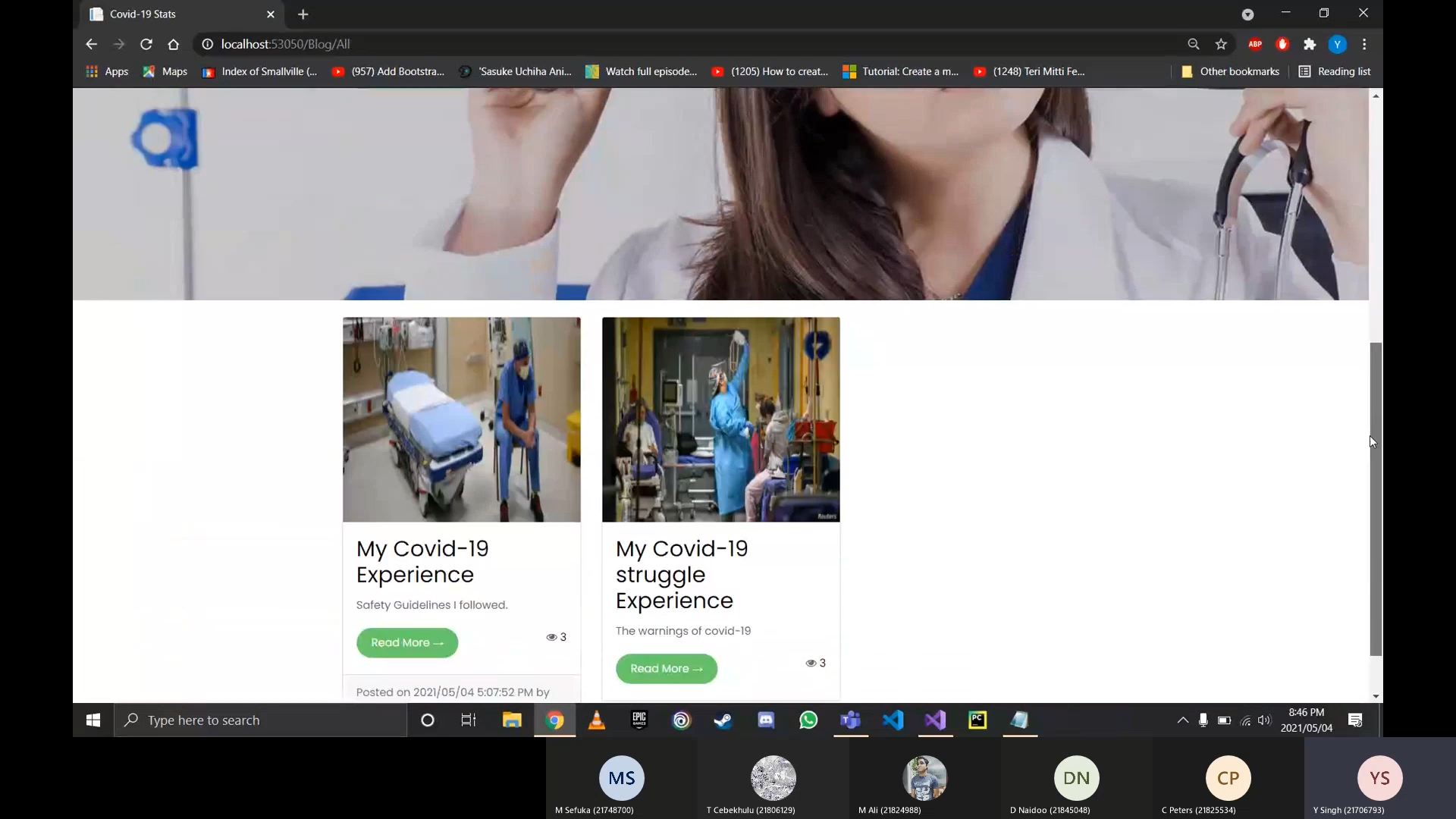Open the tab search dropdown arrow
The image size is (1456, 819).
coord(1247,14)
